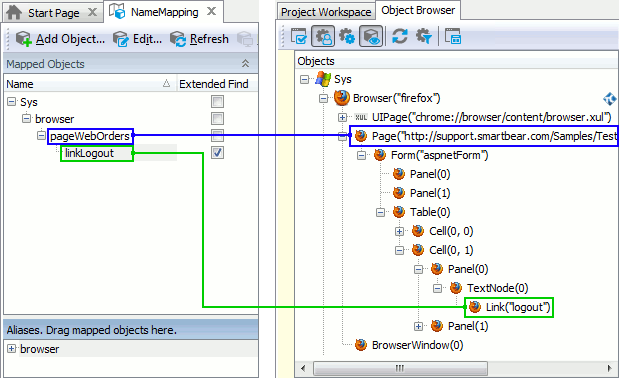Switch to the Start Page tab

pyautogui.click(x=54, y=13)
